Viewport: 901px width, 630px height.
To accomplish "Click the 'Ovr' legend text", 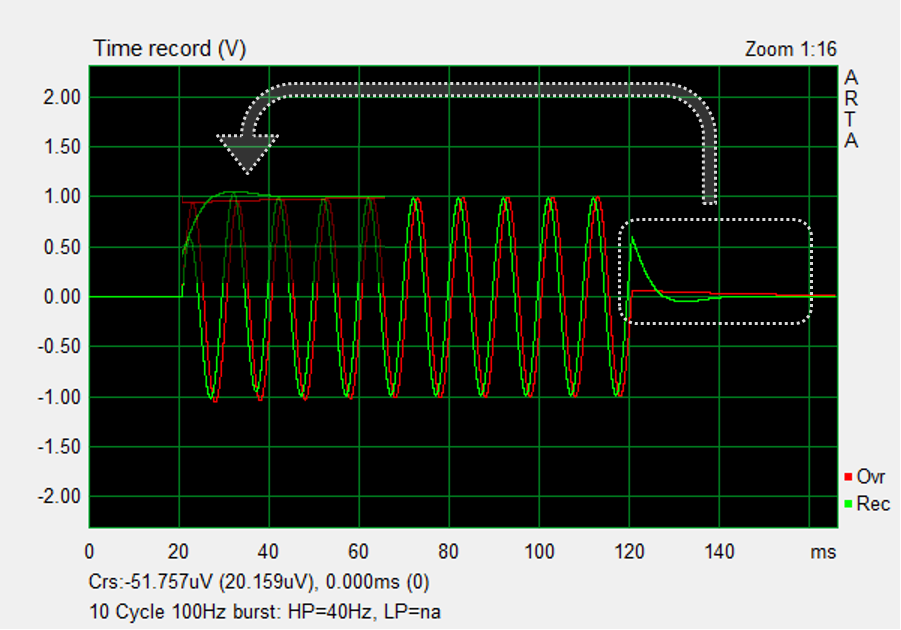I will coord(871,477).
